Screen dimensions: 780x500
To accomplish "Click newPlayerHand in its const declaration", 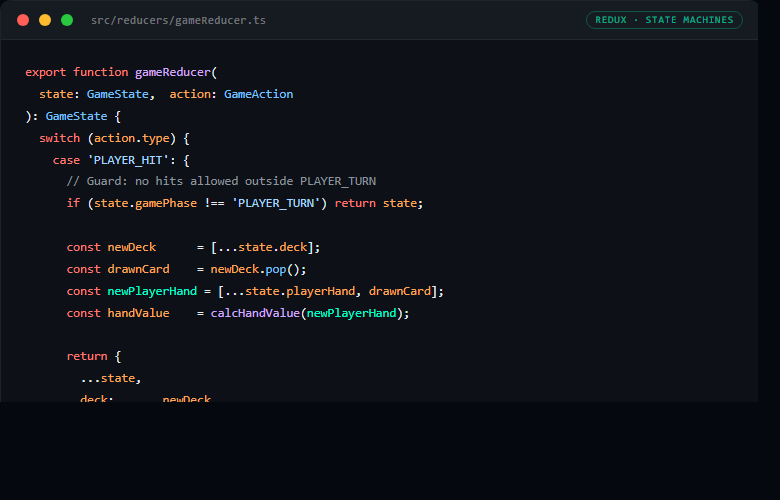I will click(x=152, y=291).
